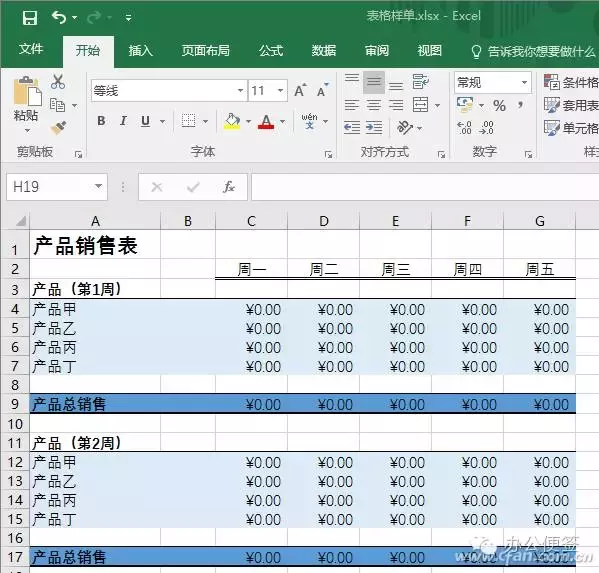Screen dimensions: 599x573
Task: Click the Top Align icon
Action: tap(352, 78)
